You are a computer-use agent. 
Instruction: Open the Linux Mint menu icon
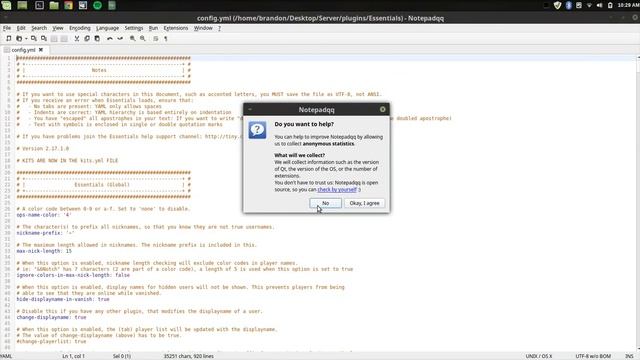6,5
